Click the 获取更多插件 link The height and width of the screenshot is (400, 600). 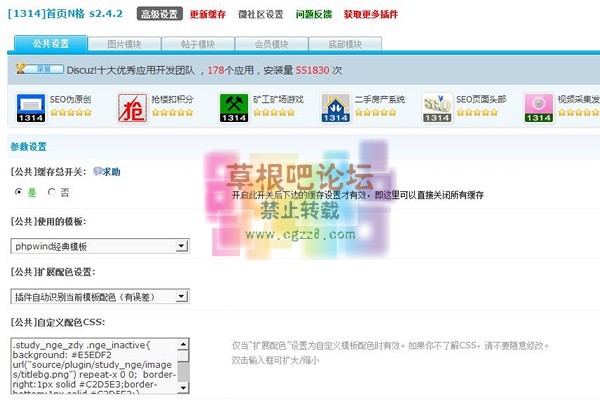(371, 15)
